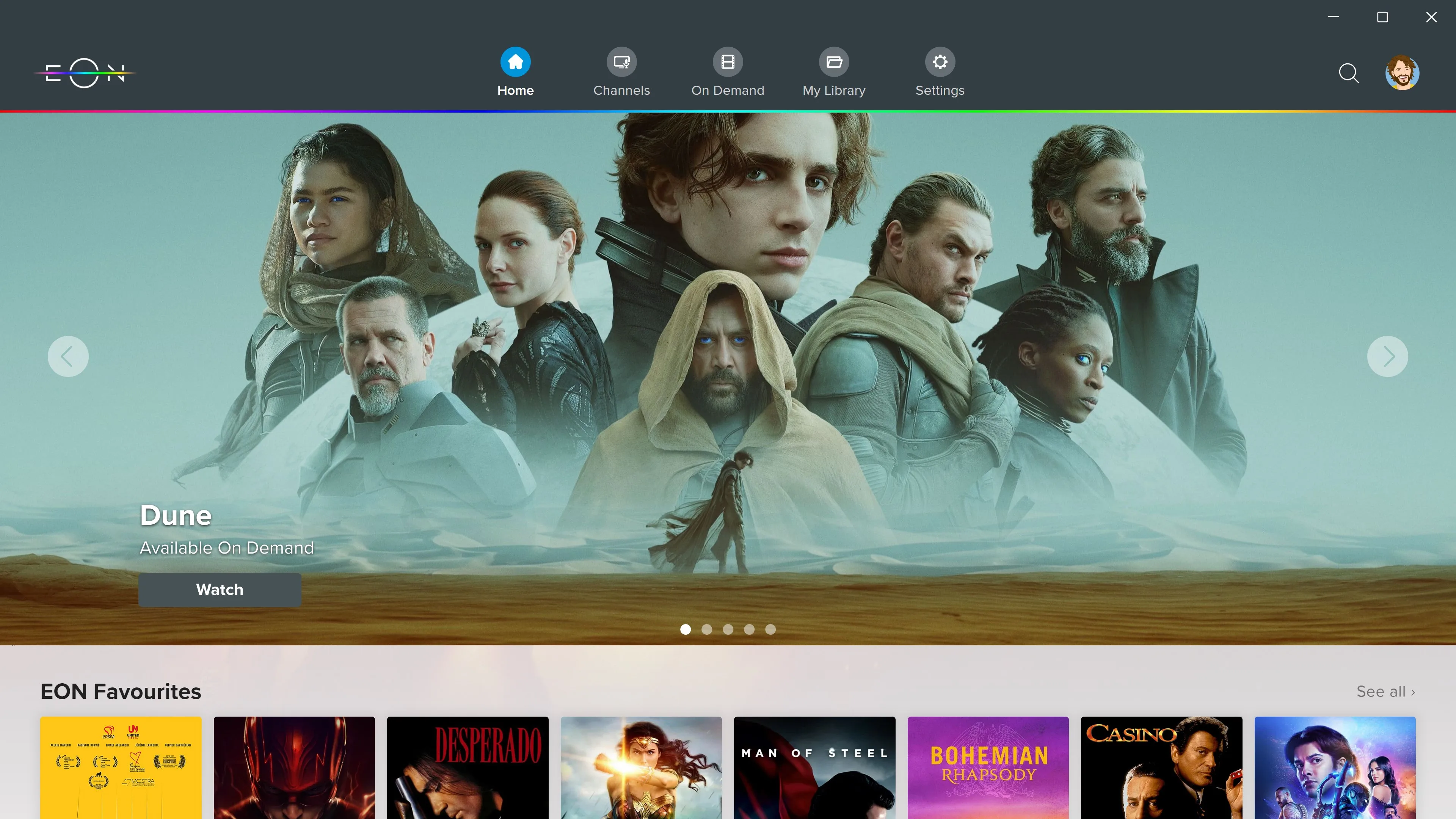Click the Dune banner title
Screen dimensions: 1456x819
[176, 516]
